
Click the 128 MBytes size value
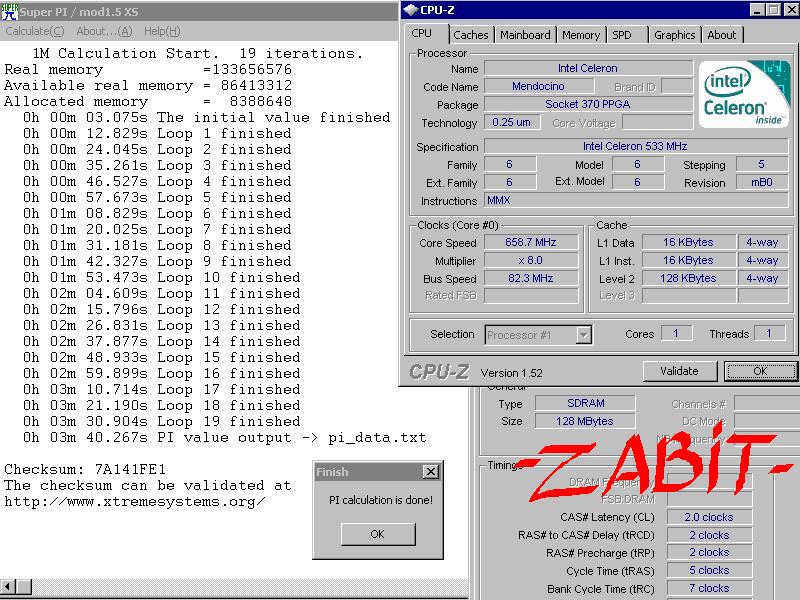[x=585, y=421]
